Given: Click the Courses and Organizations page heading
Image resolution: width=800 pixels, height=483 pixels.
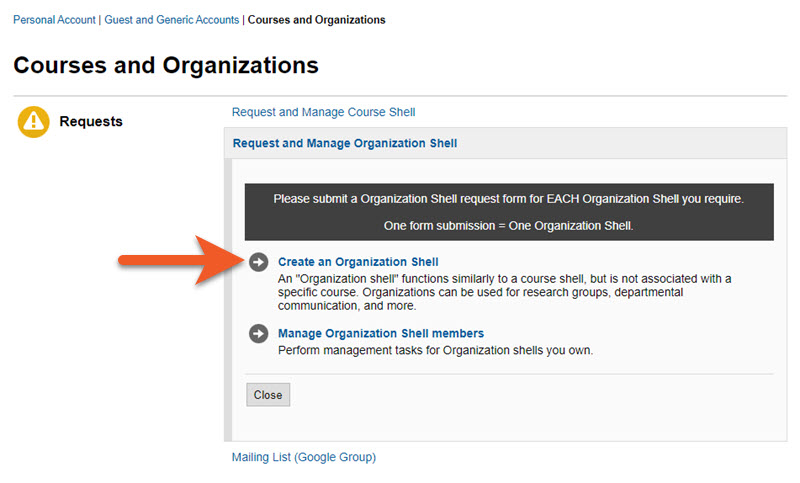Looking at the screenshot, I should [x=166, y=66].
